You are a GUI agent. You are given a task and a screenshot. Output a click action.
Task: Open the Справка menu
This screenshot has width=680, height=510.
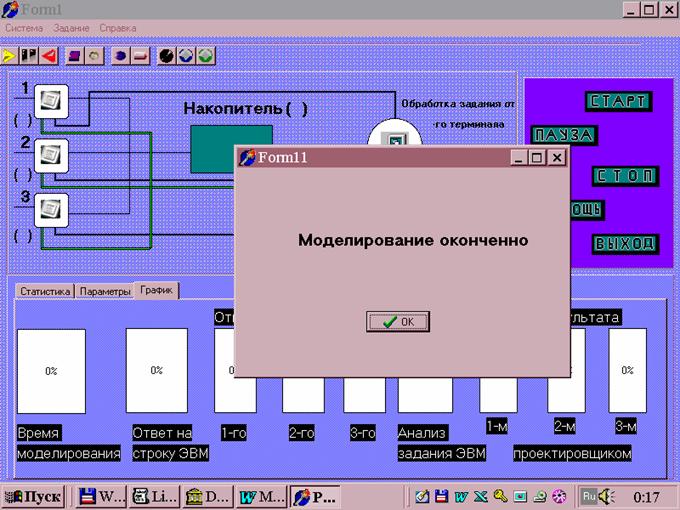118,28
